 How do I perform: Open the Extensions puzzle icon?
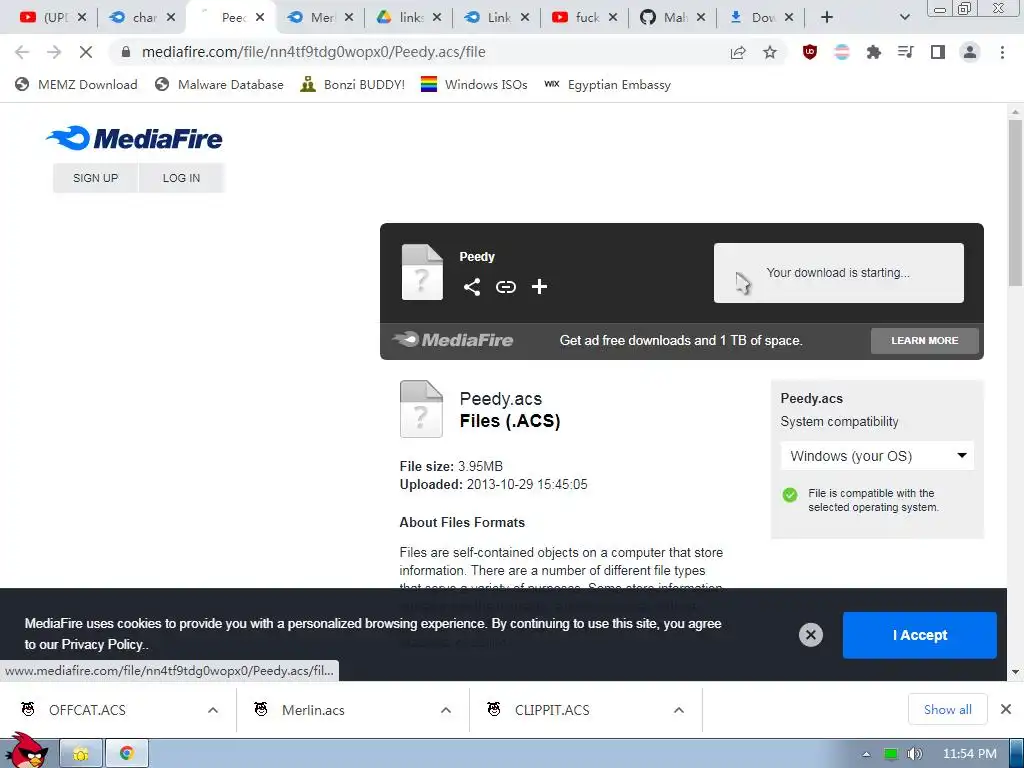pos(873,52)
